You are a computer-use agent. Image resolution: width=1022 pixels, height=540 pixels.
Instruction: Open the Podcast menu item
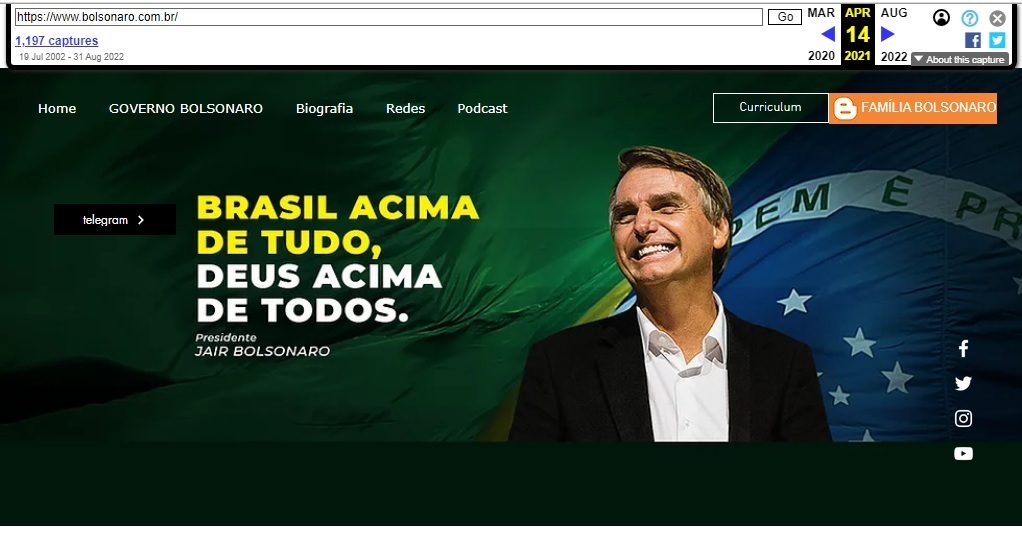click(x=482, y=109)
